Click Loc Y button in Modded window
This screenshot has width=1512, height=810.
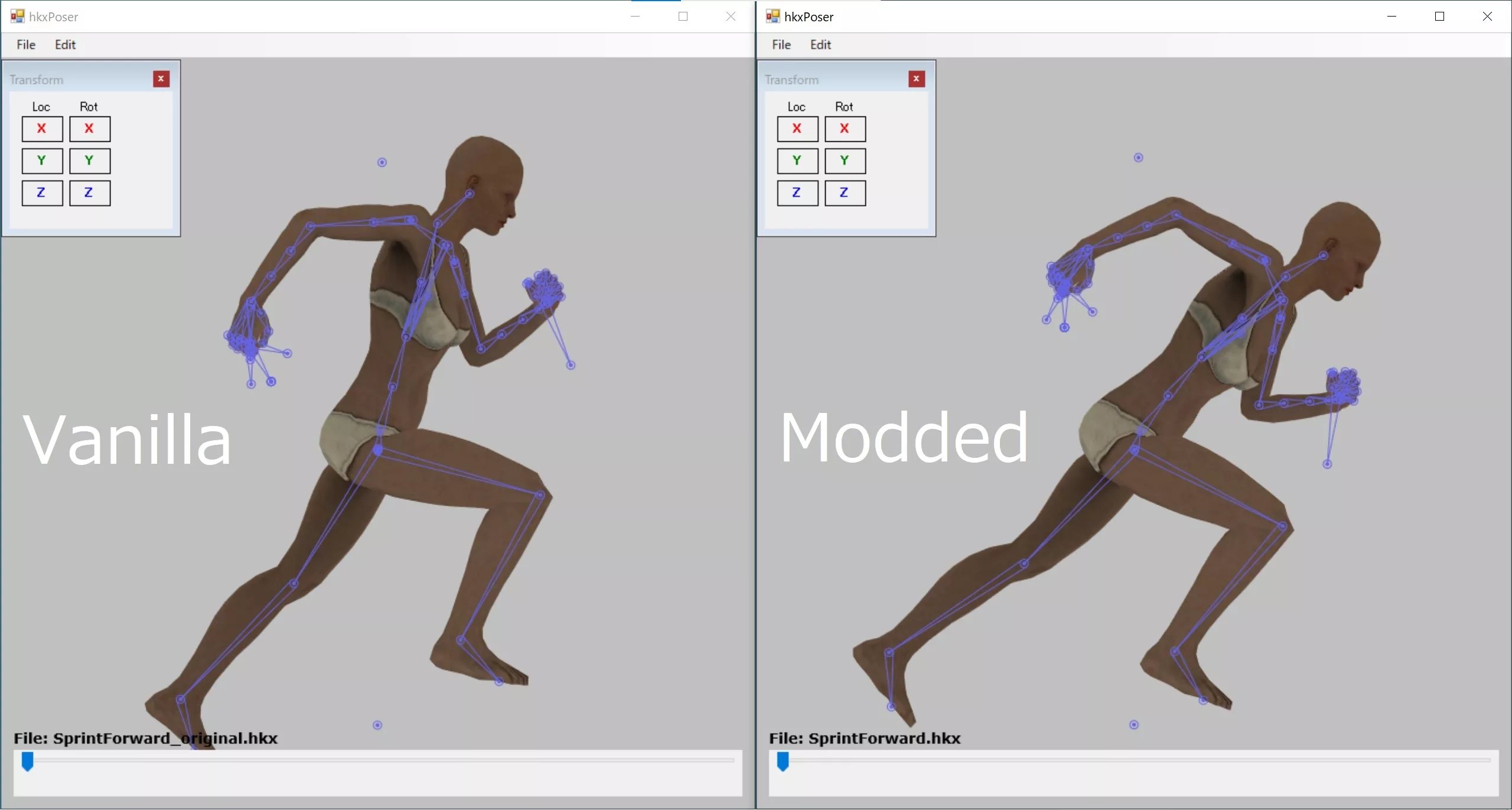[797, 161]
